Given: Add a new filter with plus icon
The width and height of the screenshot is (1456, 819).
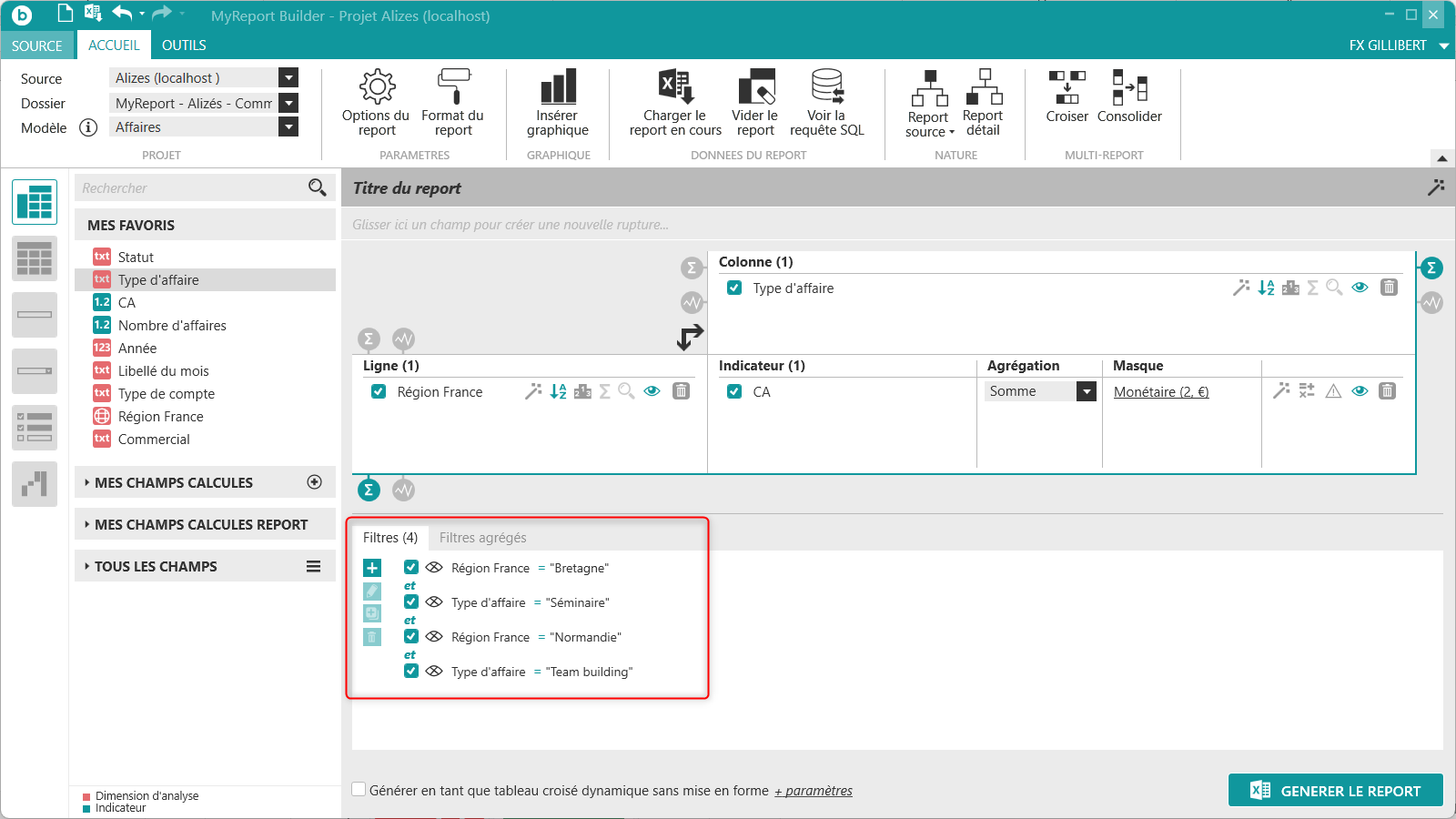Looking at the screenshot, I should coord(372,568).
